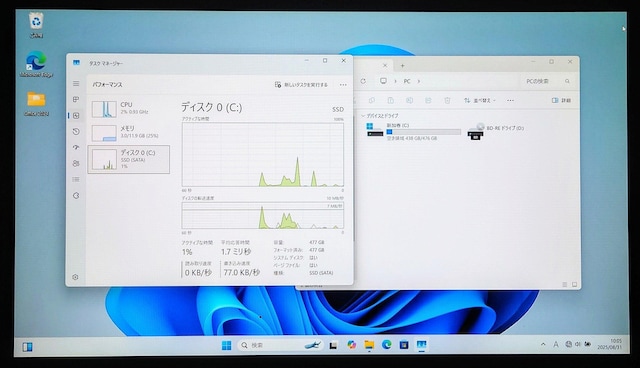Select PC breadcrumb in Explorer address bar
Viewport: 640px width, 368px height.
pos(407,81)
